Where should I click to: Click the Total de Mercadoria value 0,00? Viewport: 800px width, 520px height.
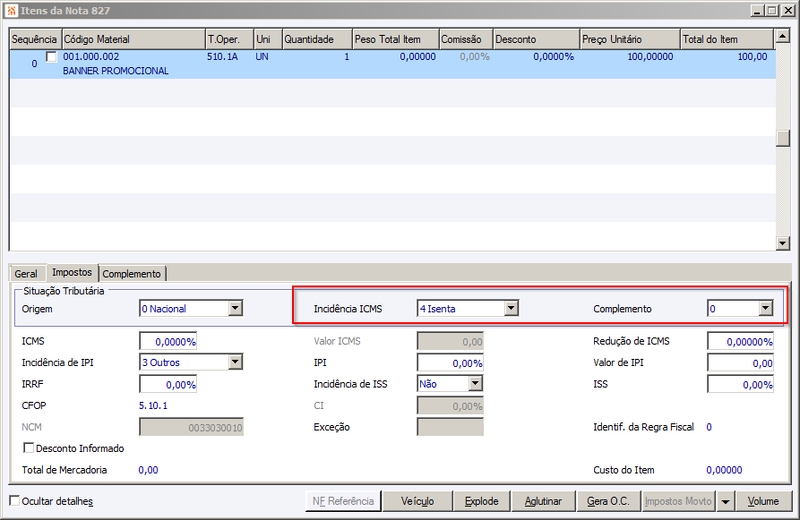[x=148, y=470]
